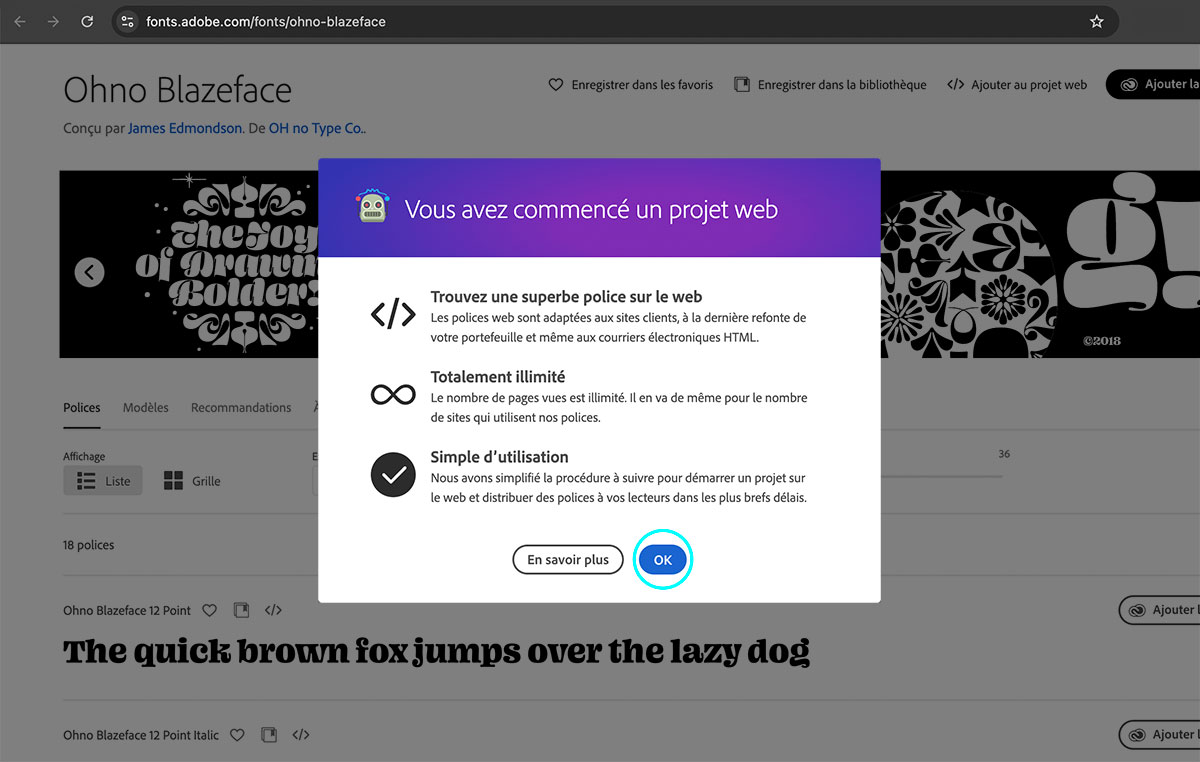Favorite Ohno Blazeface 12 Point with heart
This screenshot has width=1200, height=762.
pyautogui.click(x=209, y=610)
